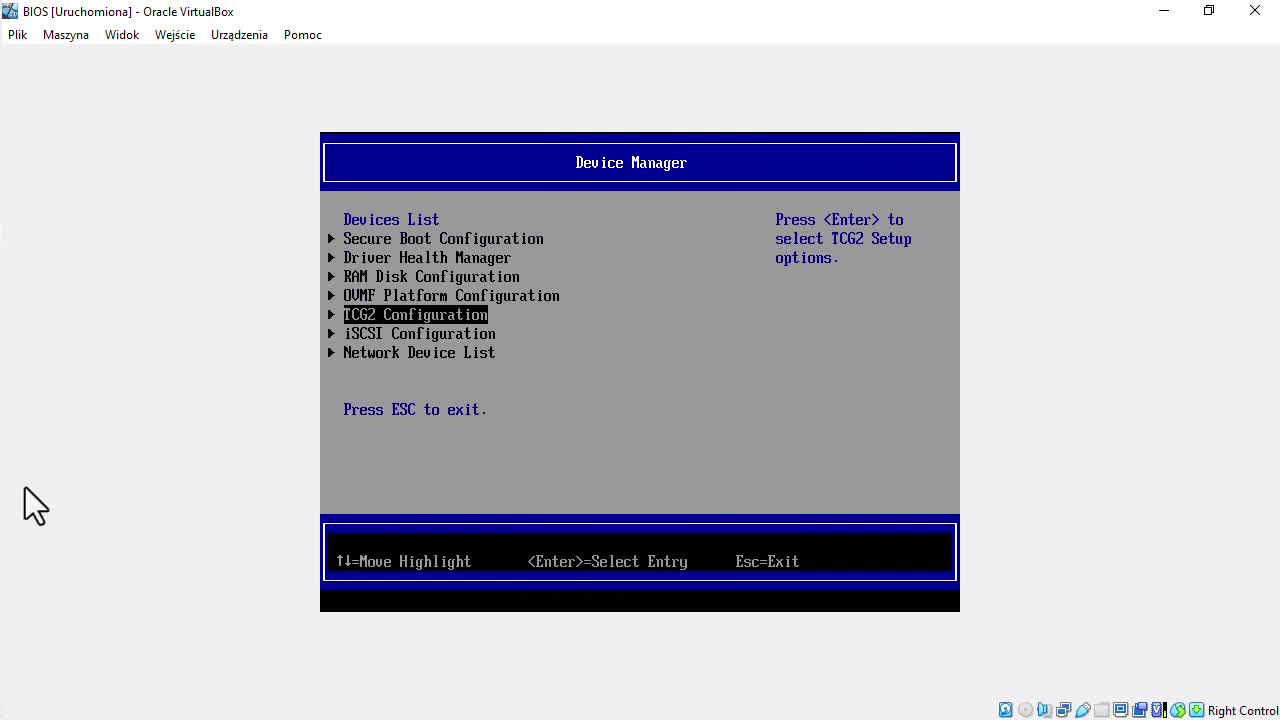Expand the Network Device List entry

click(x=418, y=352)
